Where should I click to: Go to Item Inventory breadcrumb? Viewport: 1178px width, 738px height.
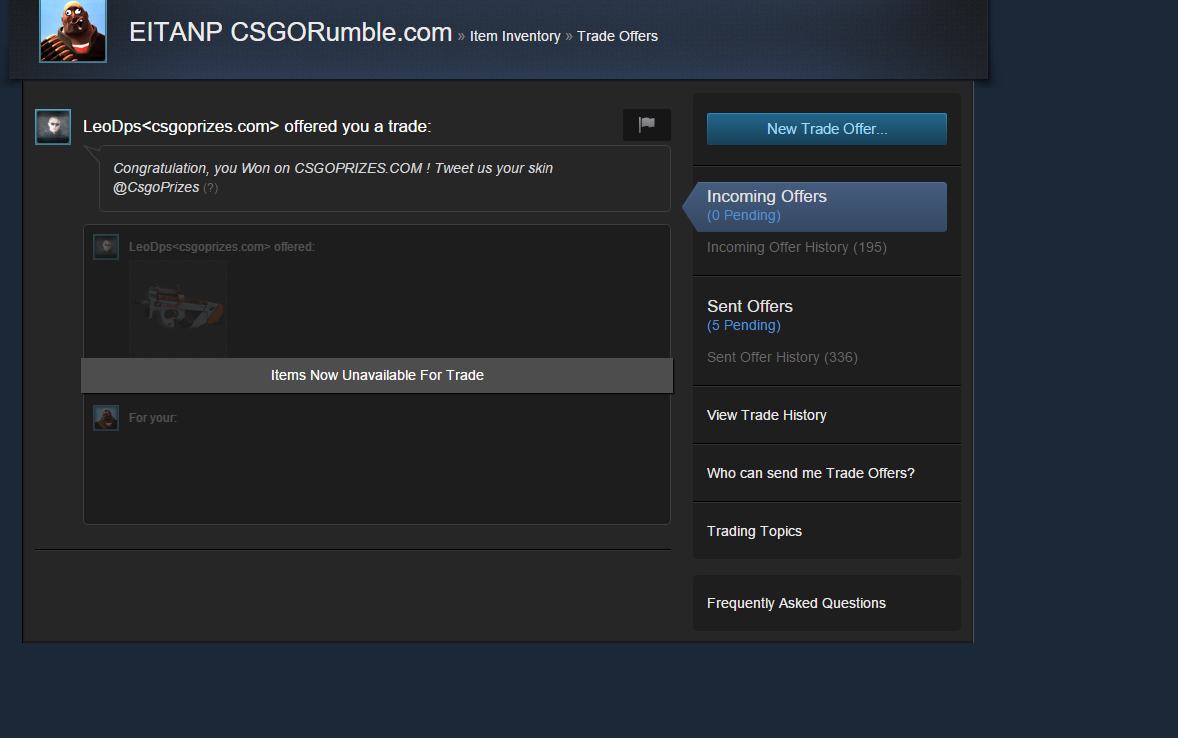[x=515, y=36]
